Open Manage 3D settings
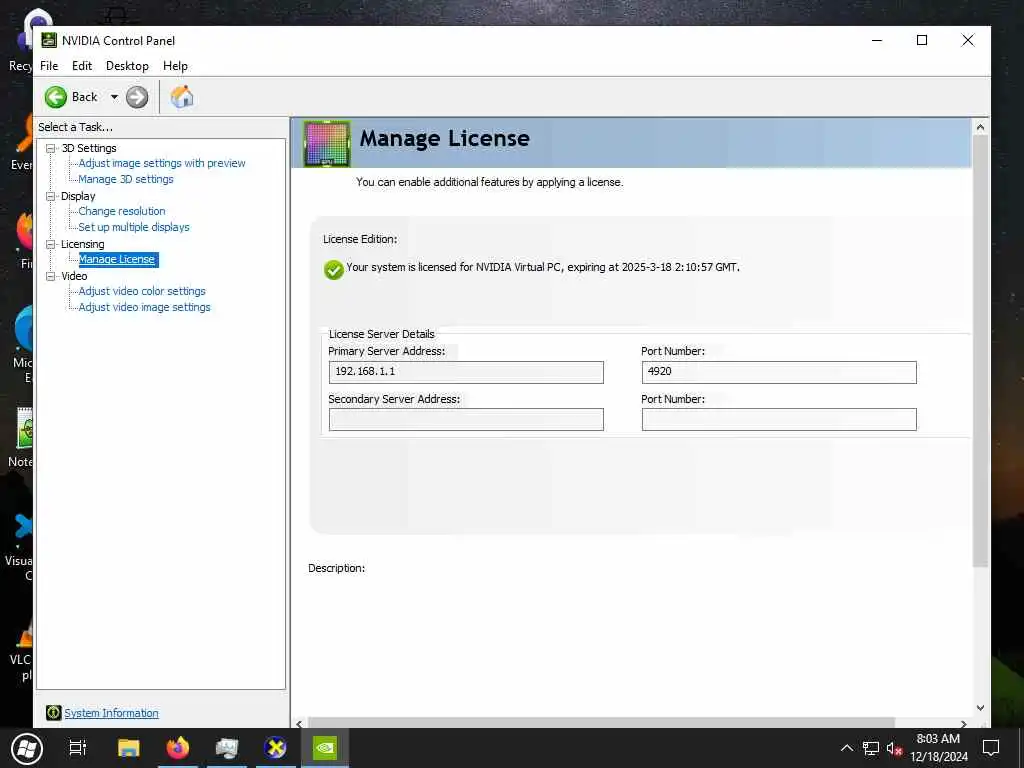 click(x=126, y=179)
